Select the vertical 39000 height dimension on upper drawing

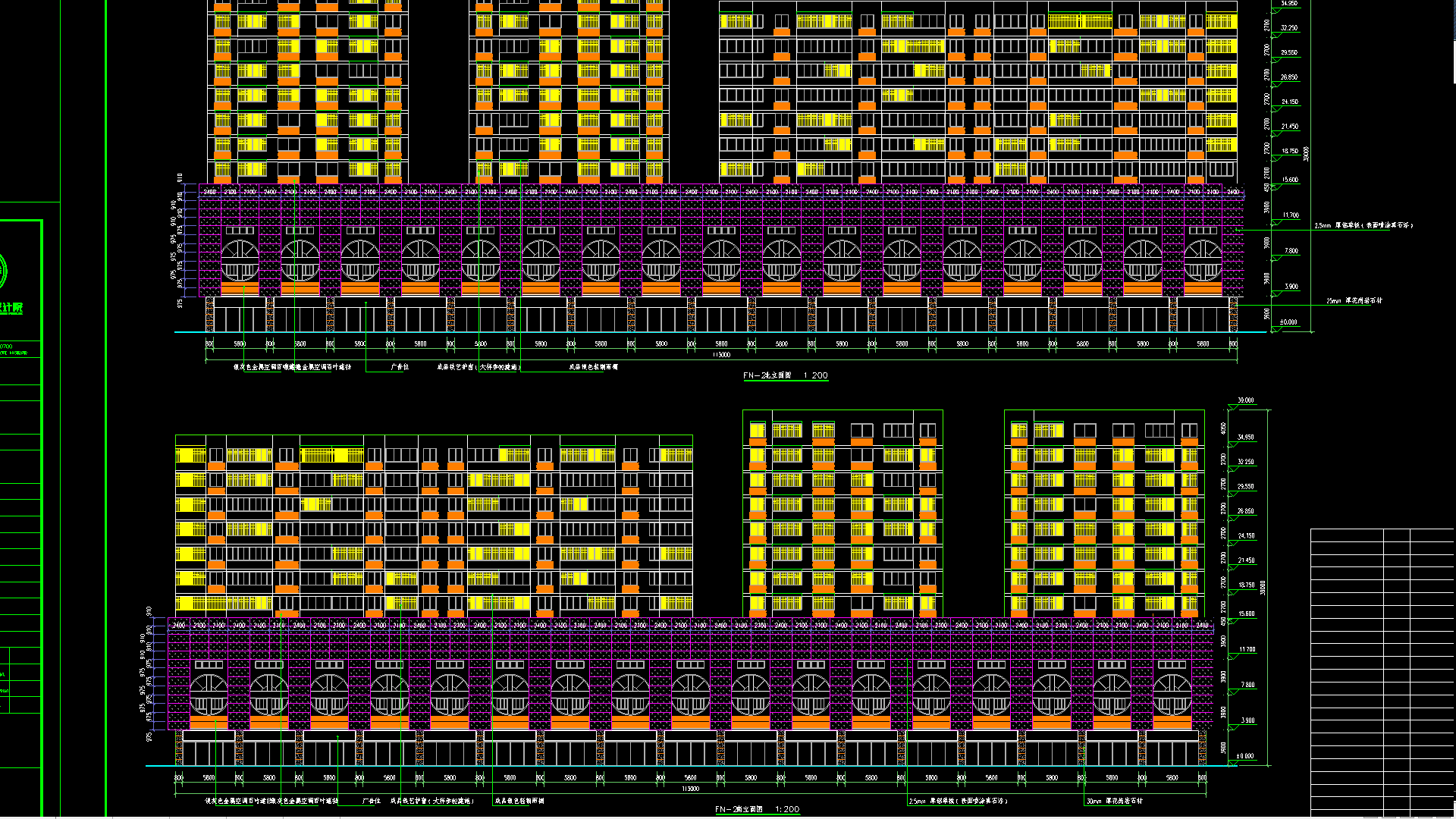click(1306, 154)
